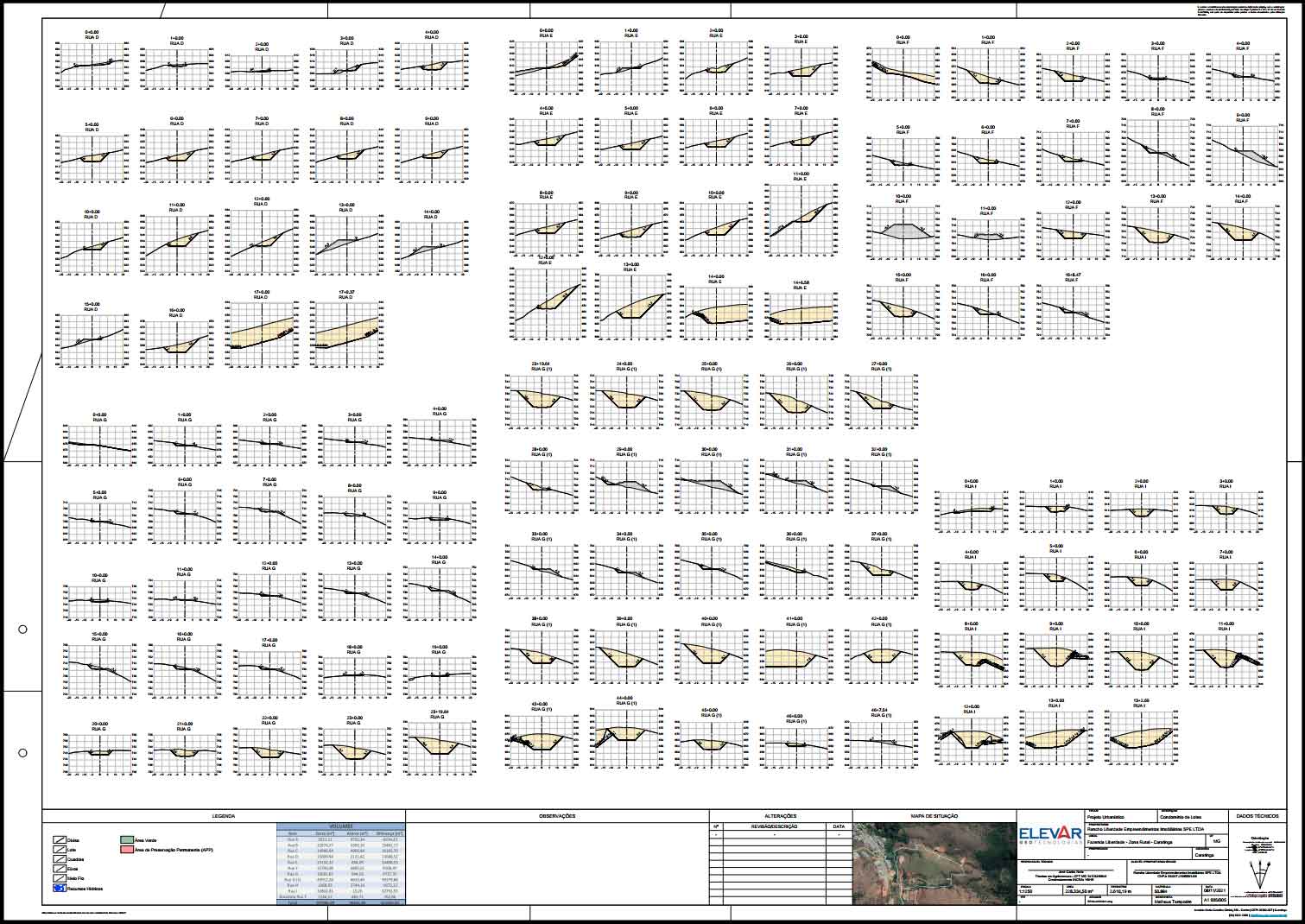Select the Meio Fio legend symbol
Image resolution: width=1305 pixels, height=924 pixels.
(59, 879)
